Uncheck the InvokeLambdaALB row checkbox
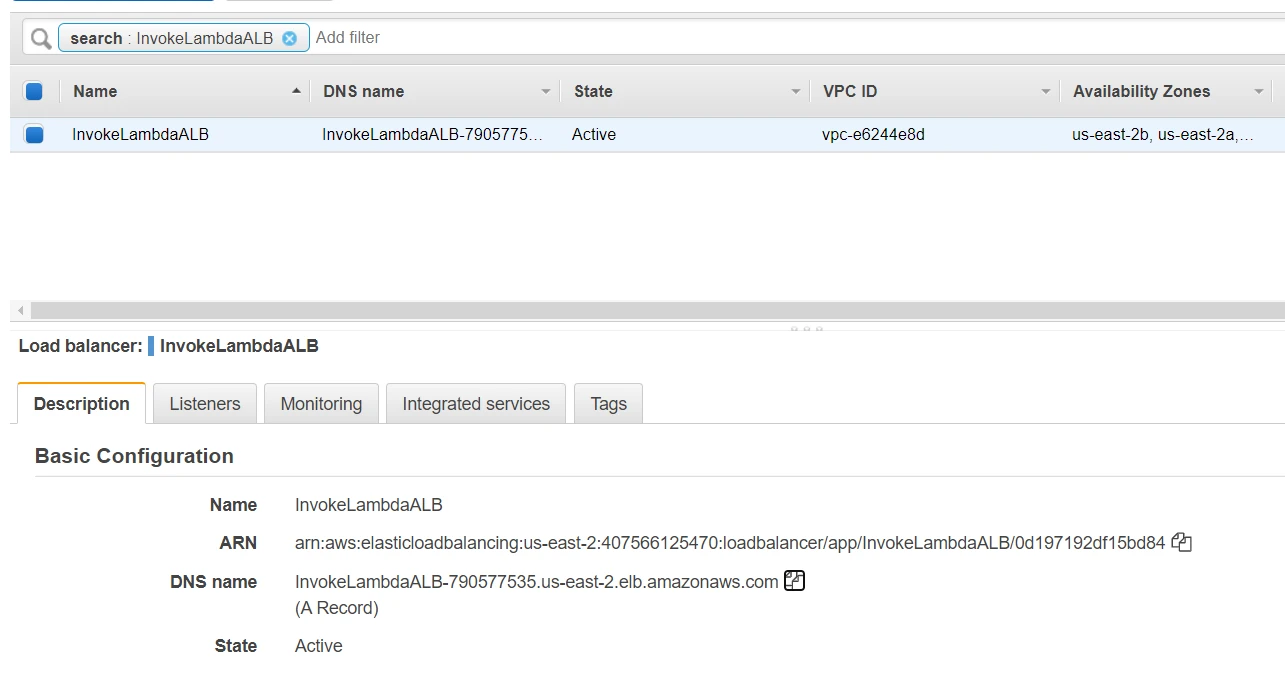 point(34,134)
